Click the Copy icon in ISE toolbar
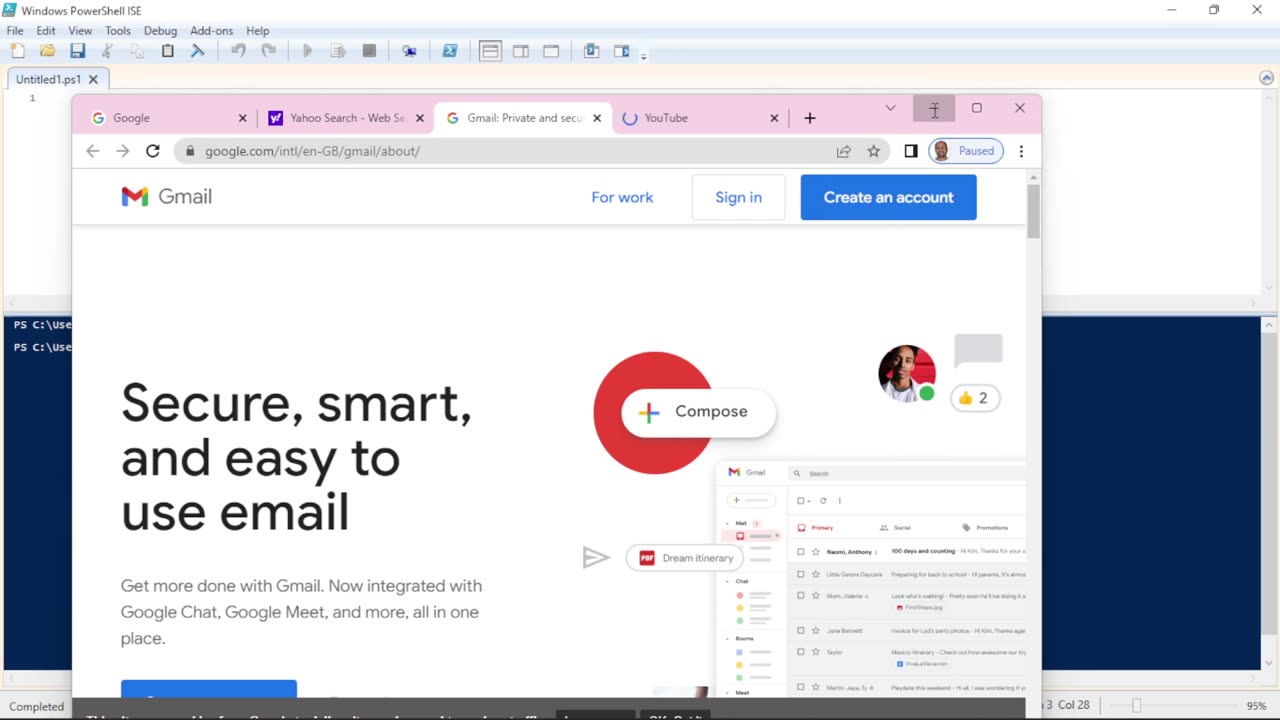The image size is (1280, 720). pos(137,51)
